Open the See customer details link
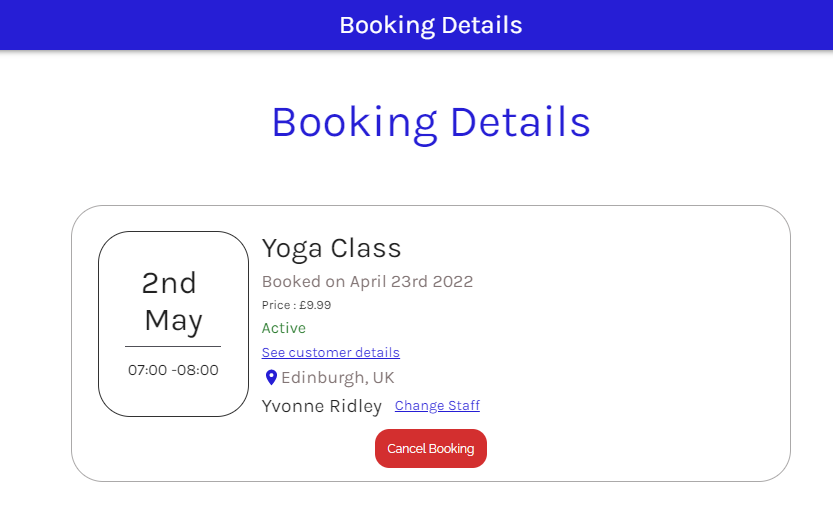 pos(330,353)
